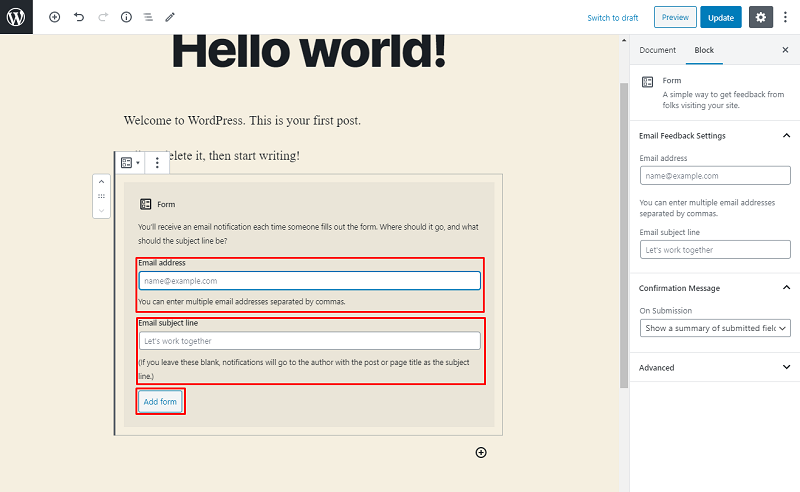This screenshot has height=492, width=800.
Task: Click the Preview button
Action: click(675, 17)
